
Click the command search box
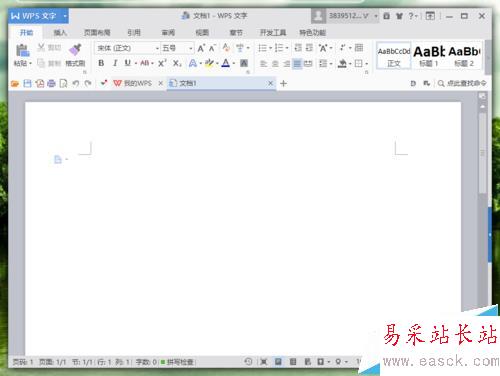pos(462,83)
